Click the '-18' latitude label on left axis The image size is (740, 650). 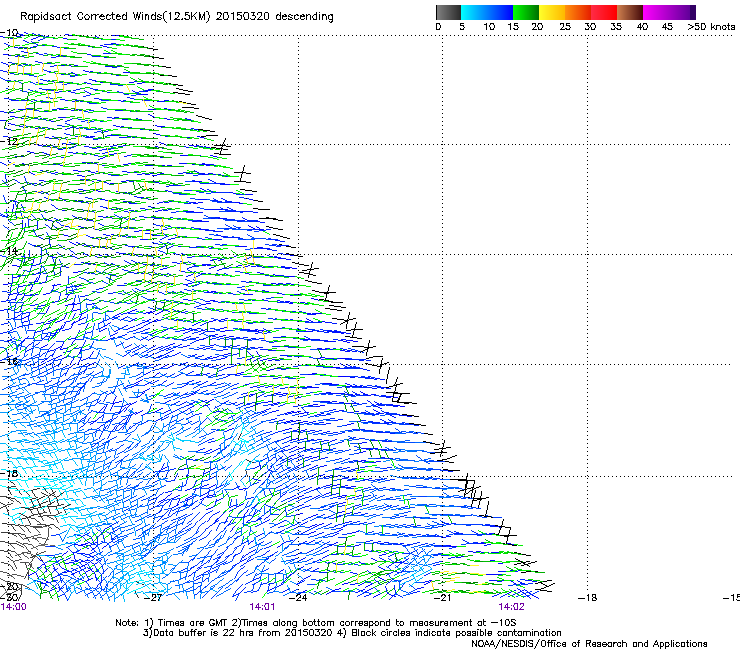tap(9, 473)
